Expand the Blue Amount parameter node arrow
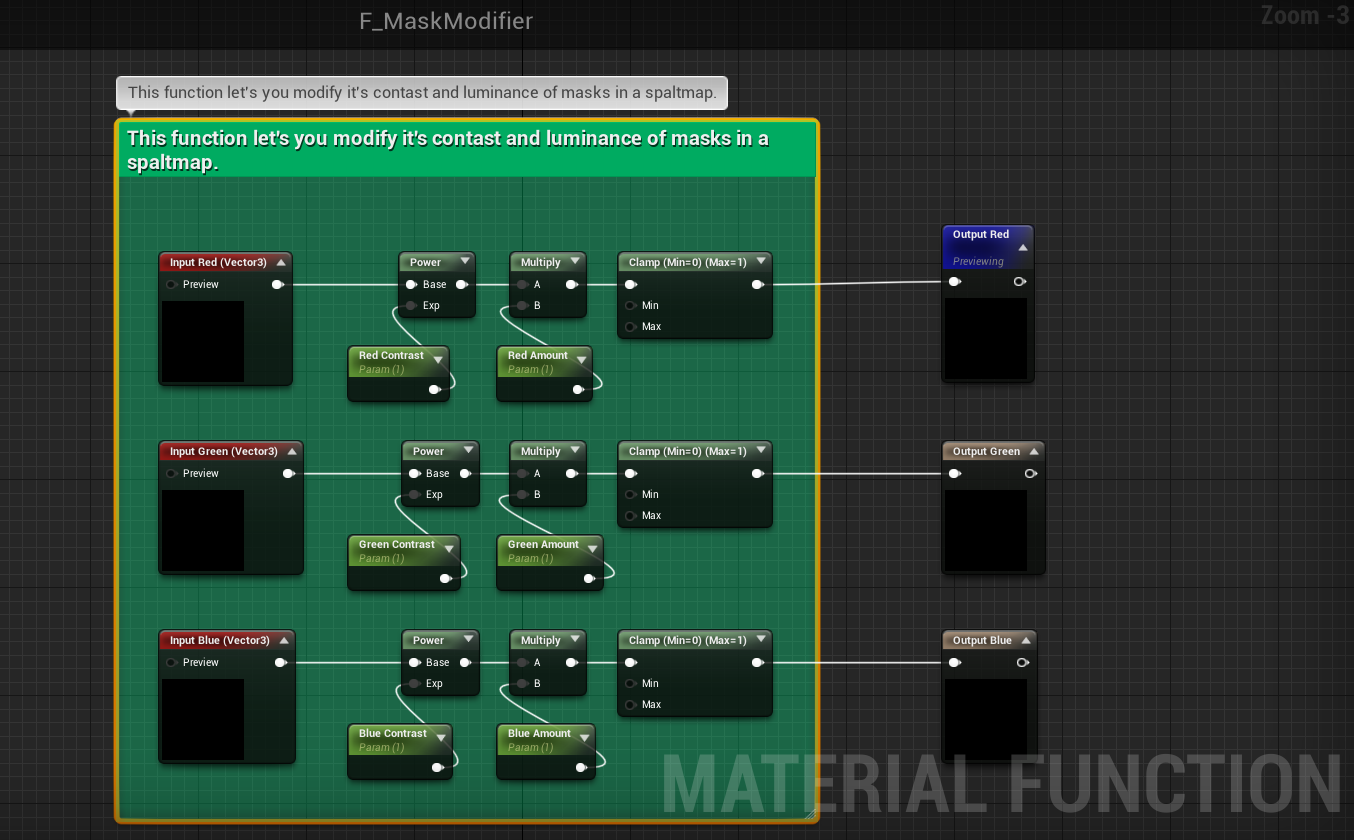 584,738
